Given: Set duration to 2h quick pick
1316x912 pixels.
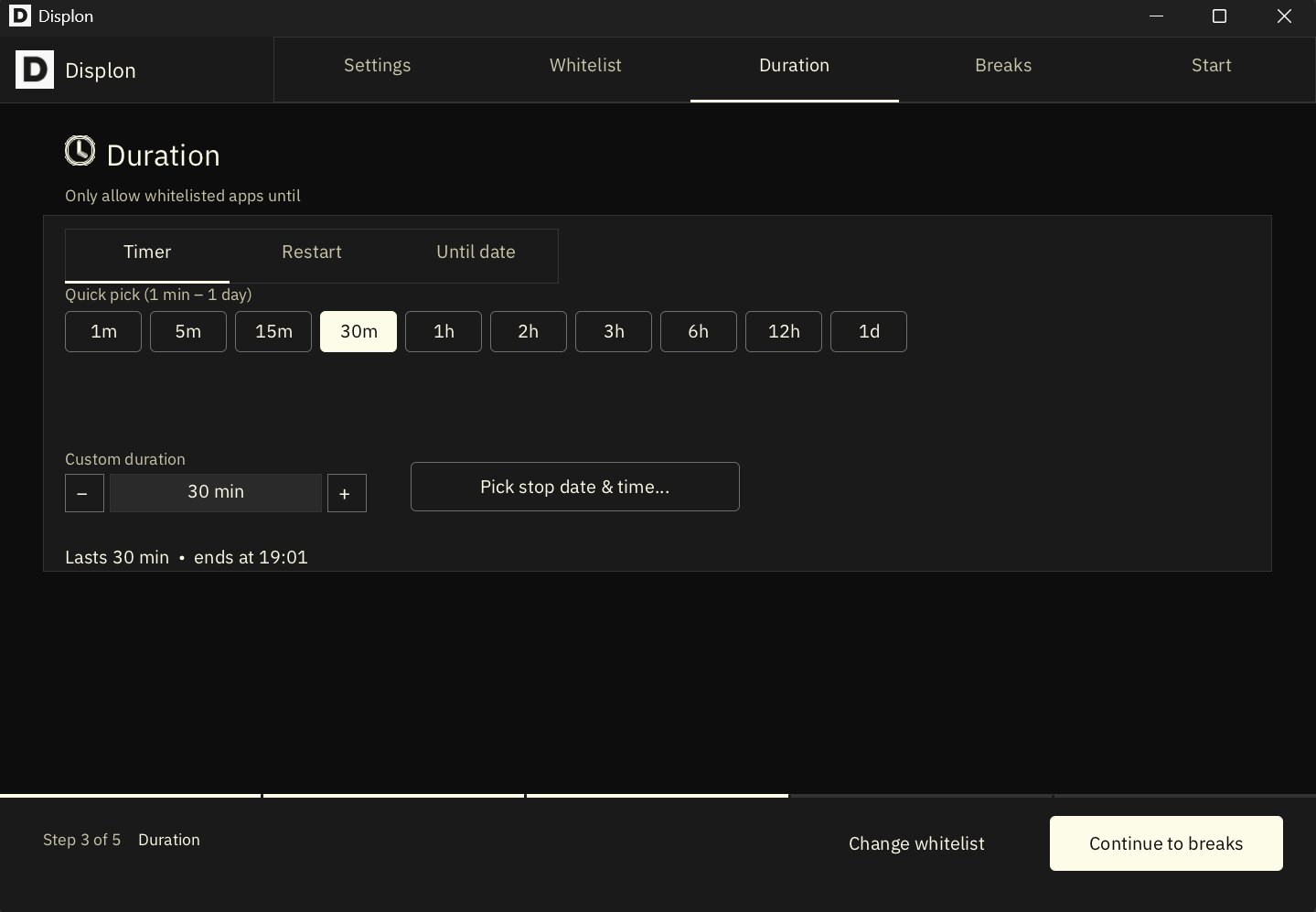Looking at the screenshot, I should pos(529,331).
